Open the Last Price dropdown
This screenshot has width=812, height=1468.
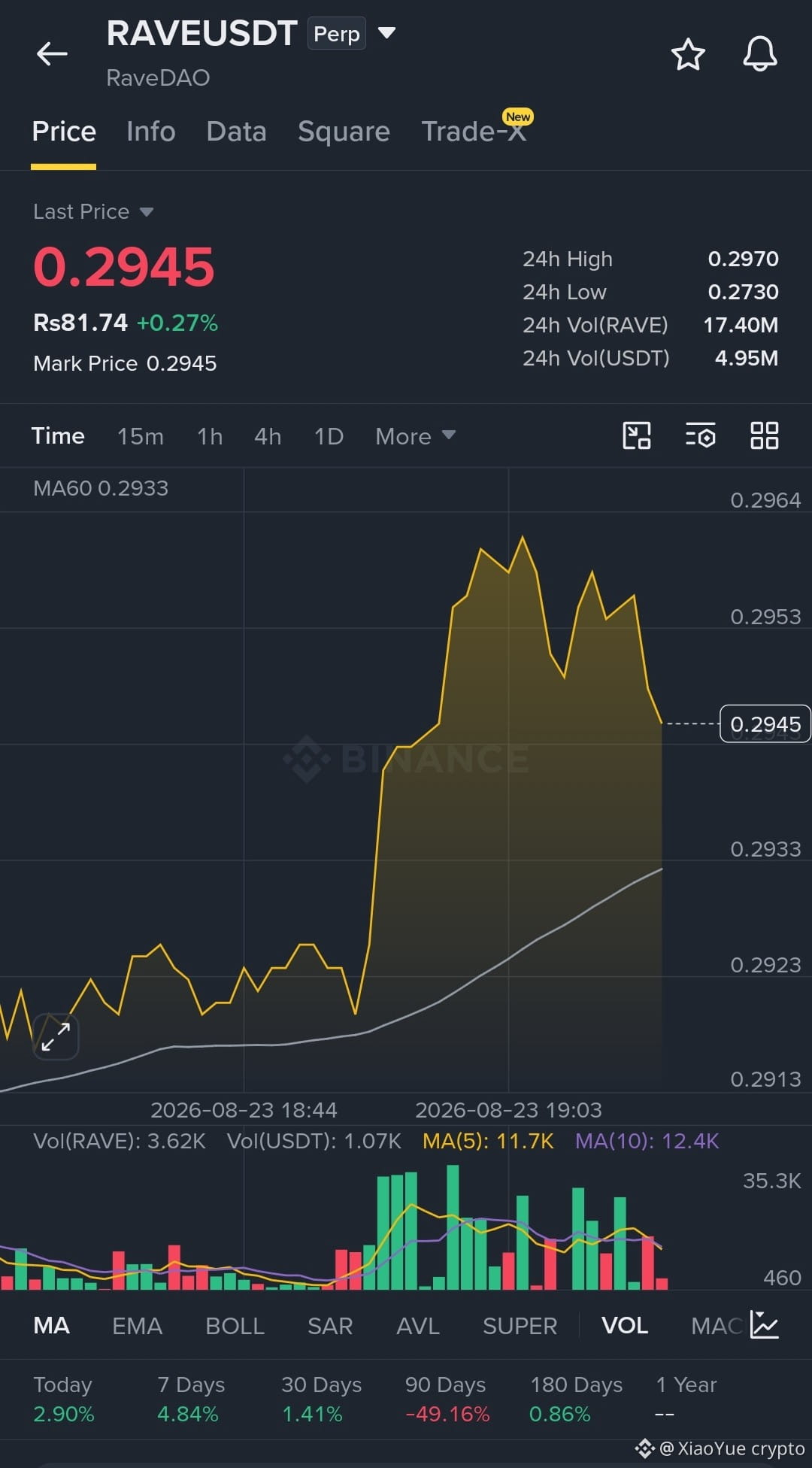click(93, 212)
